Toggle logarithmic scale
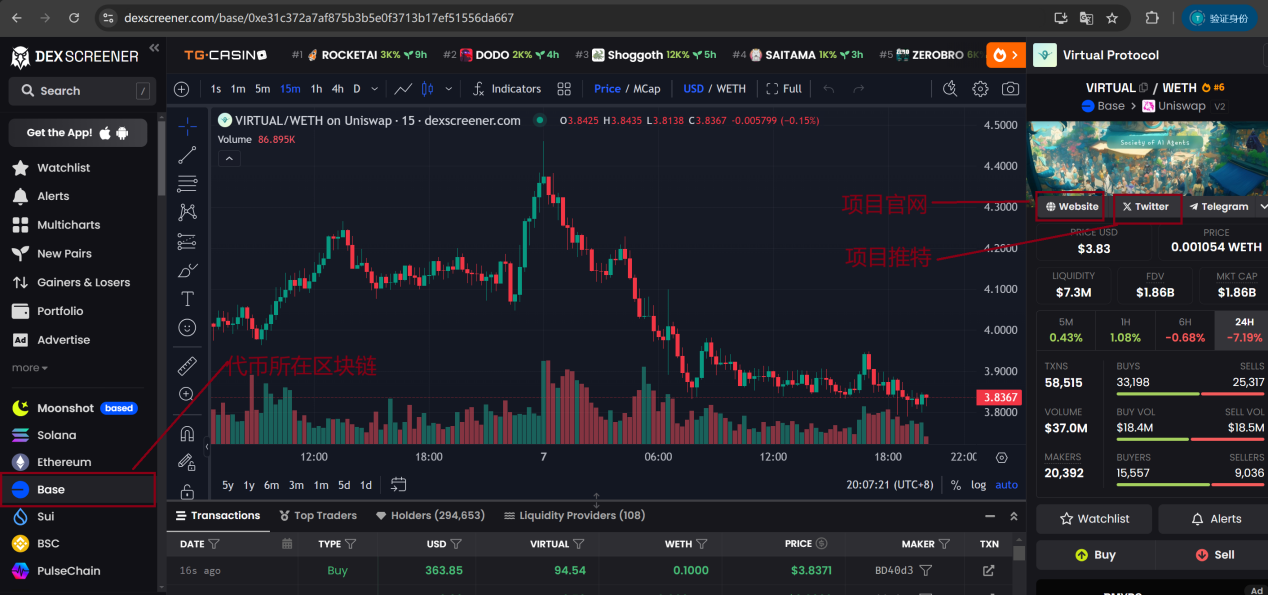The height and width of the screenshot is (595, 1268). pyautogui.click(x=978, y=485)
